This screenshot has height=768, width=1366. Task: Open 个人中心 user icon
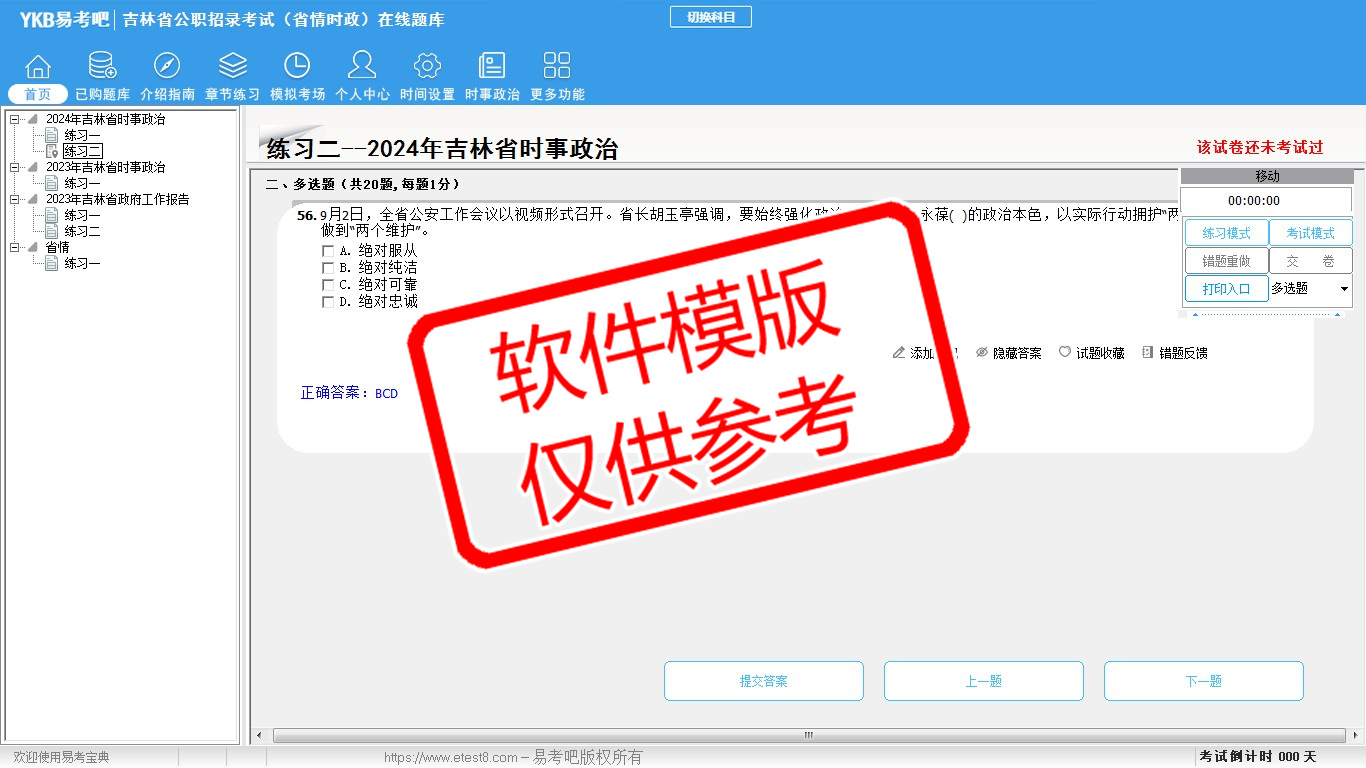[x=362, y=67]
